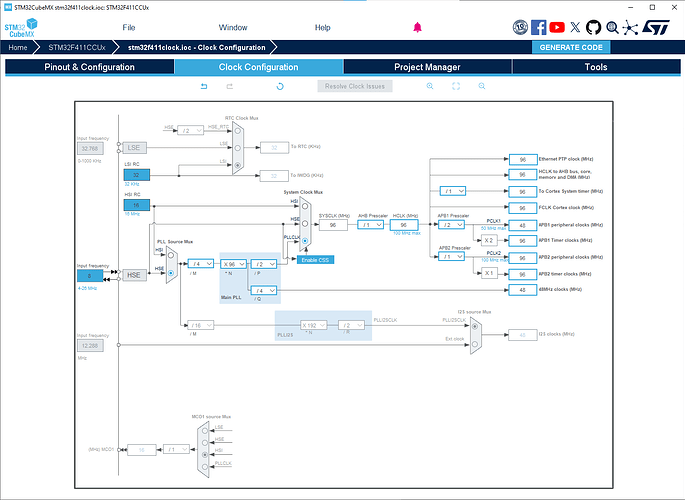Edit the HCLK (MHz) value field
This screenshot has width=685, height=500.
click(x=404, y=225)
